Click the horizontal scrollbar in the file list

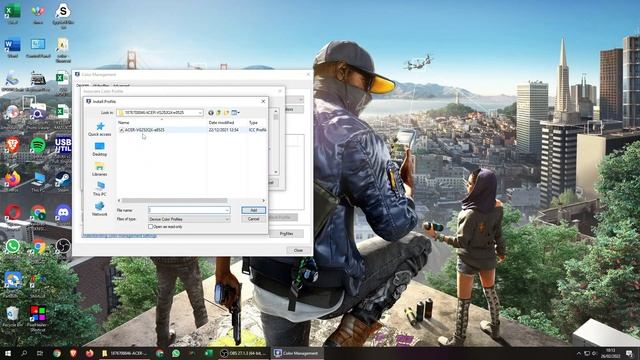[174, 200]
